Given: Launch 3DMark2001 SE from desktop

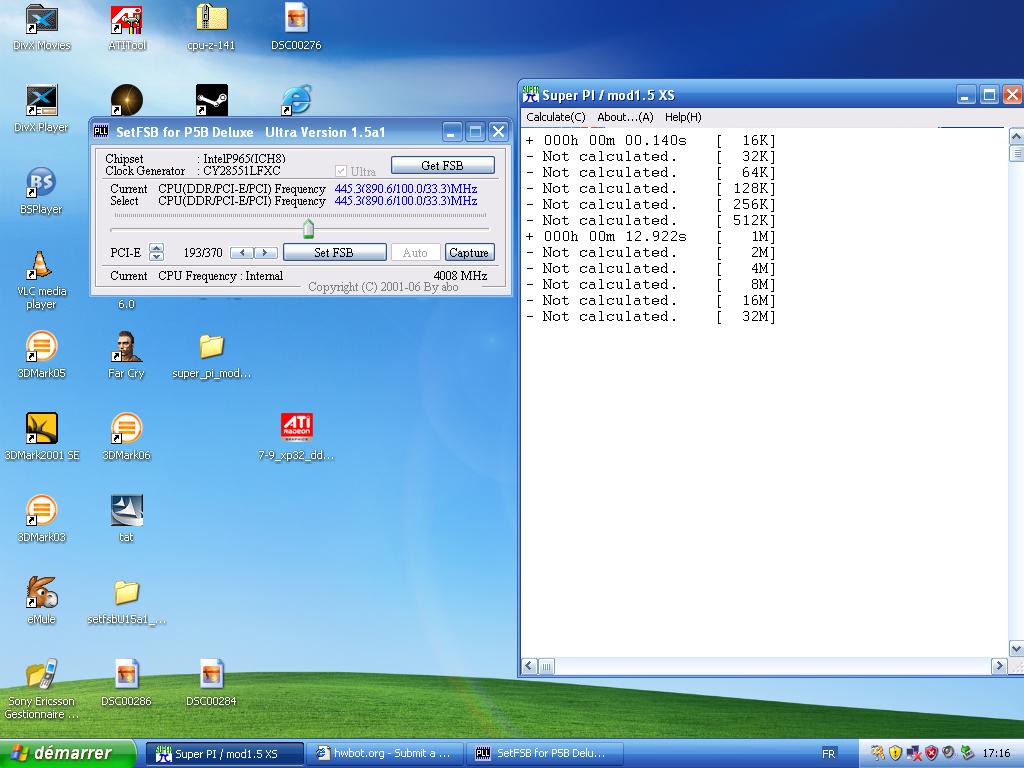Looking at the screenshot, I should 42,437.
